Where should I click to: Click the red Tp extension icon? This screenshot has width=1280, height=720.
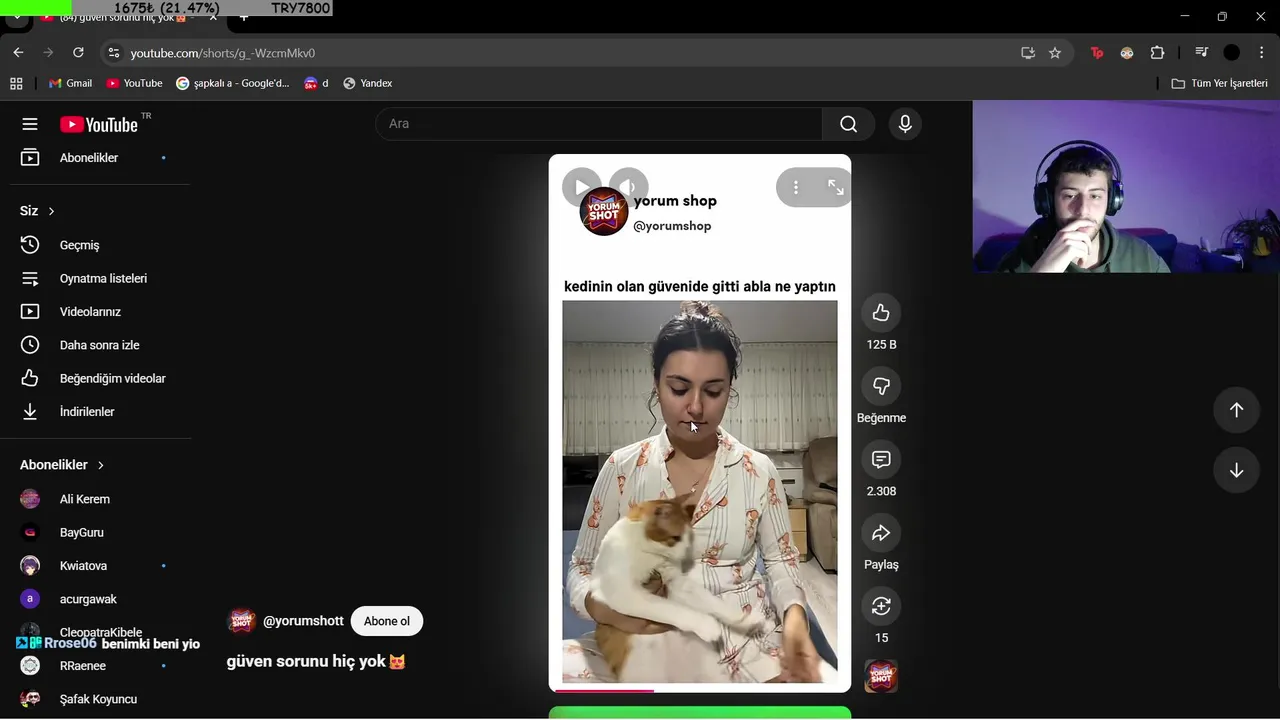1097,53
